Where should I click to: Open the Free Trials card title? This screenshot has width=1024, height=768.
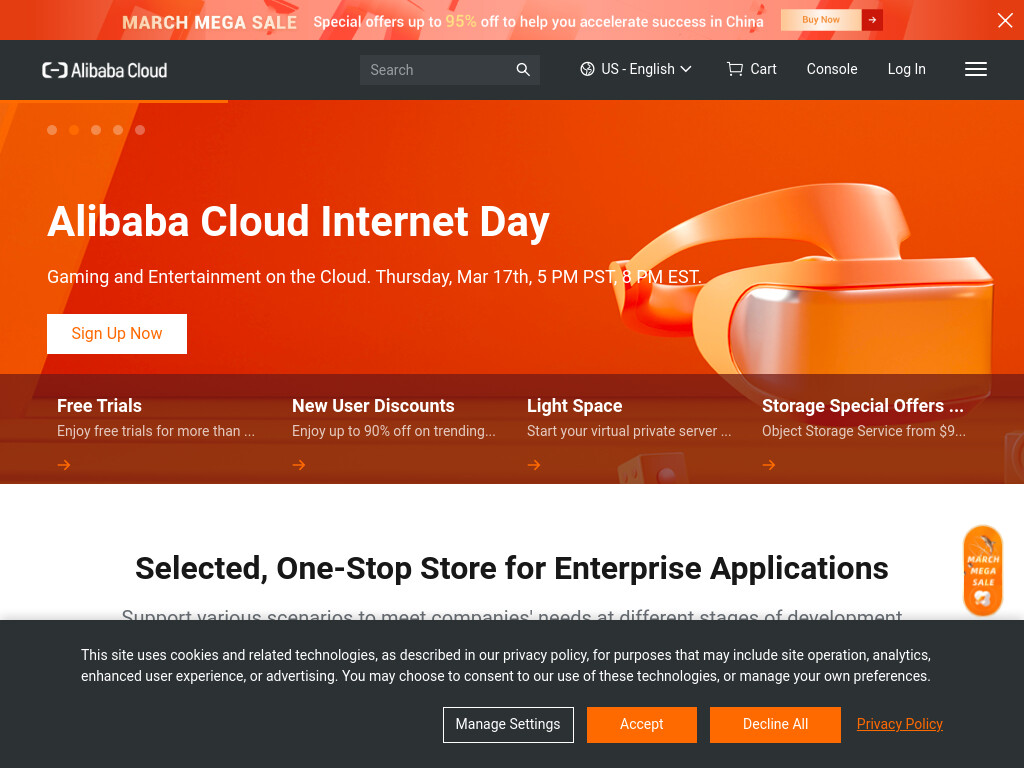click(x=99, y=406)
